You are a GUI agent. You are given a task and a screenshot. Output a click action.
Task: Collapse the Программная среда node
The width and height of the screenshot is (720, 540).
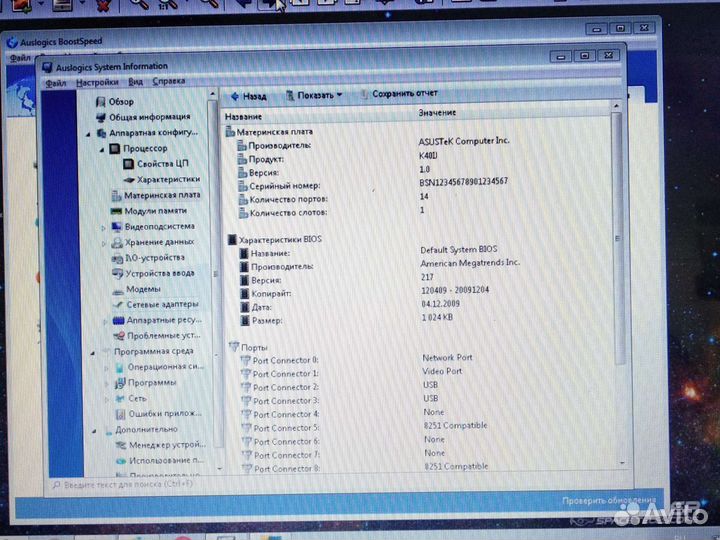tap(93, 353)
